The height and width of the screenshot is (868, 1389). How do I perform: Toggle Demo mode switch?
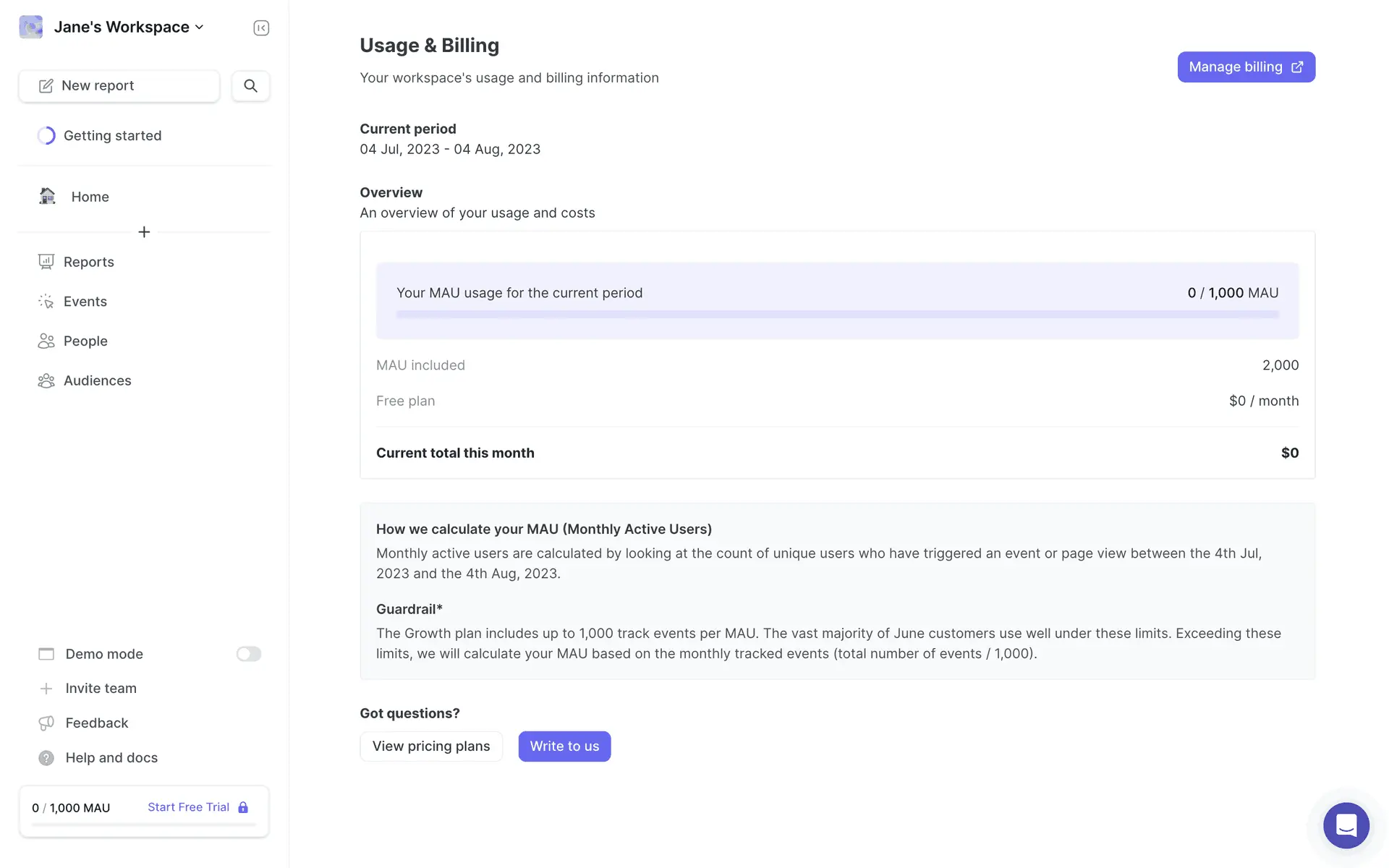pyautogui.click(x=248, y=654)
